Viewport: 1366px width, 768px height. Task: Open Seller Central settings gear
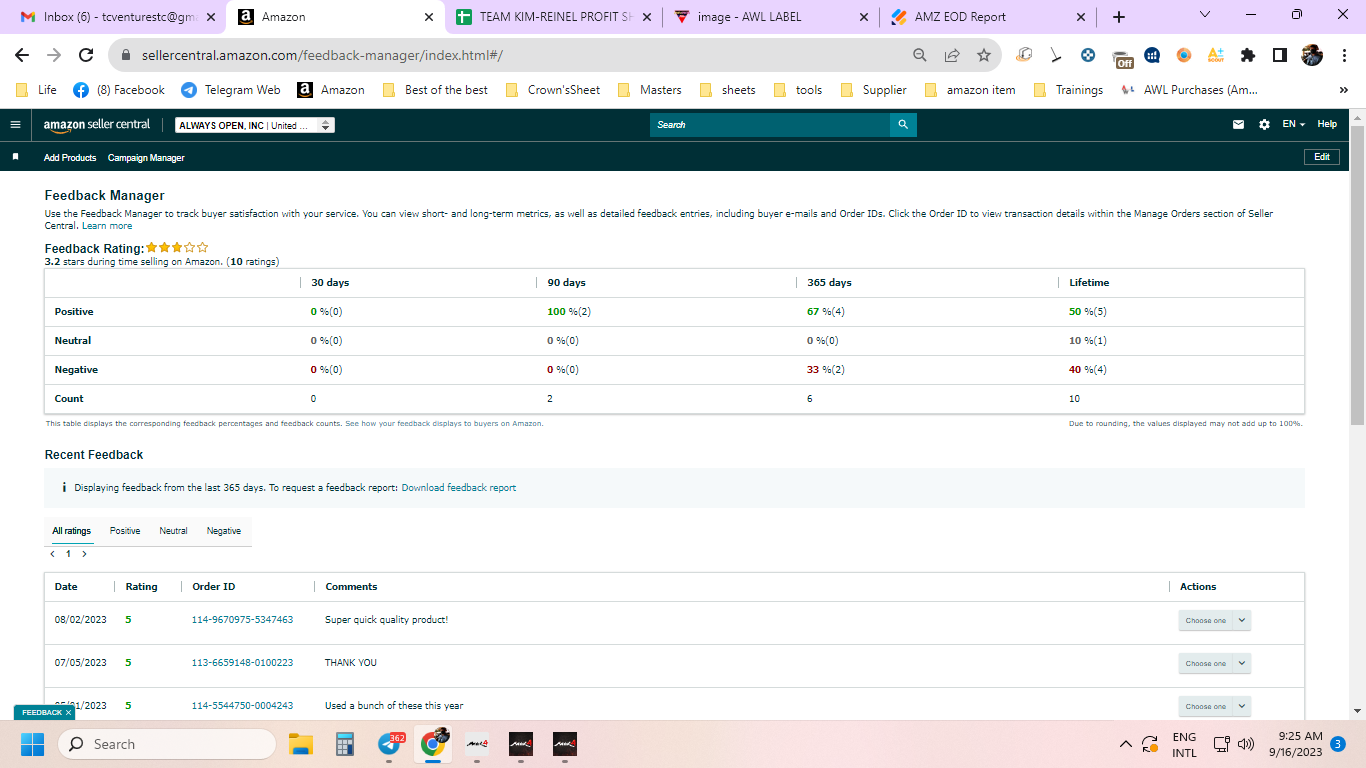click(x=1264, y=125)
